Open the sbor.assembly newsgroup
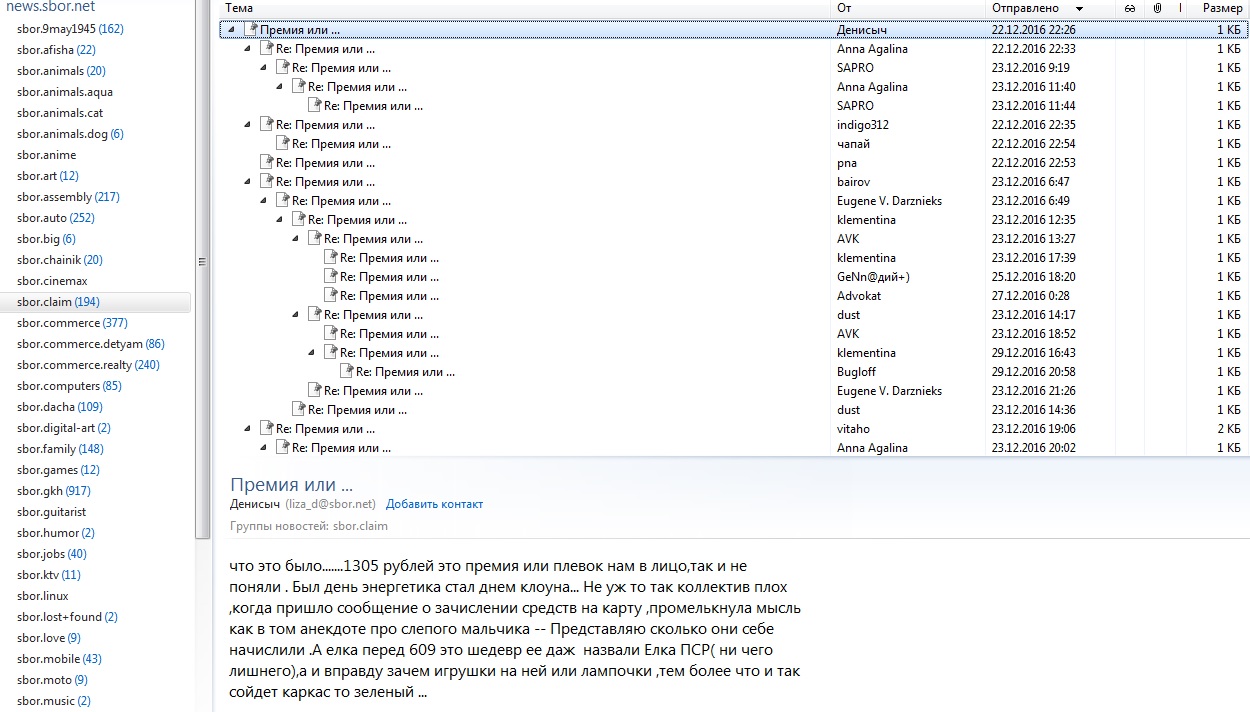Viewport: 1250px width, 712px height. point(68,197)
